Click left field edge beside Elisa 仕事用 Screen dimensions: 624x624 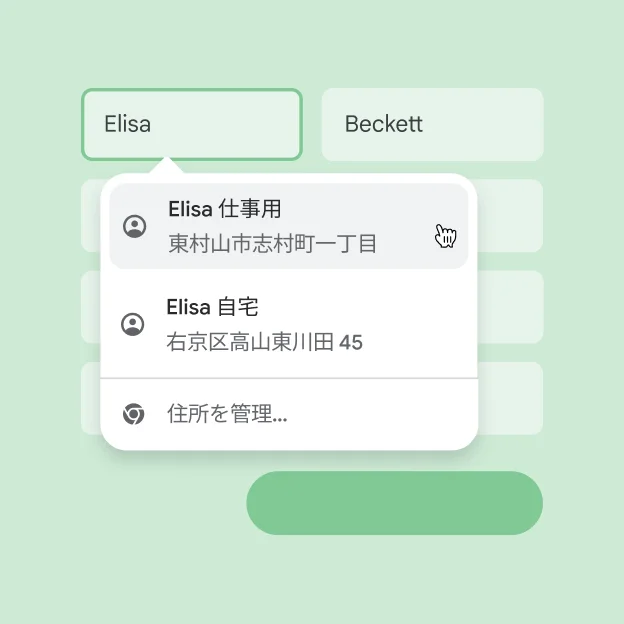(90, 215)
